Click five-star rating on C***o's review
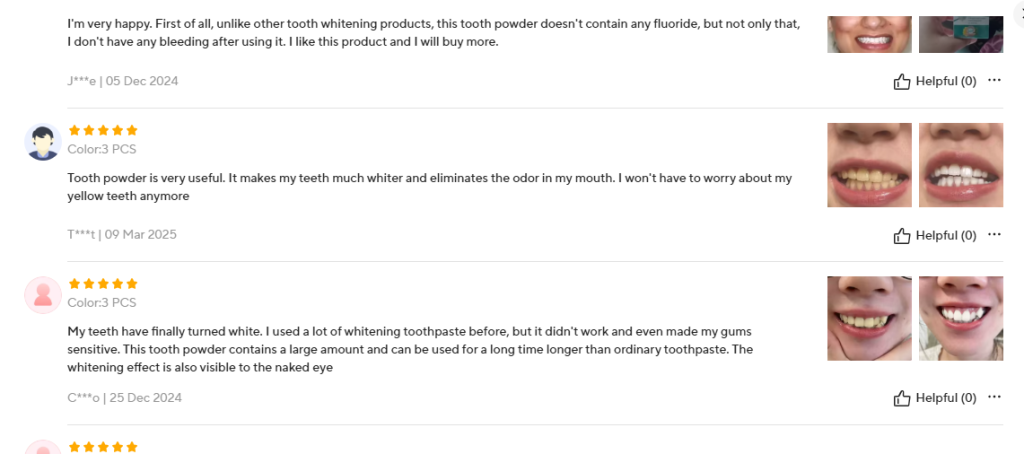Screen dimensions: 1024x454 click(x=103, y=284)
